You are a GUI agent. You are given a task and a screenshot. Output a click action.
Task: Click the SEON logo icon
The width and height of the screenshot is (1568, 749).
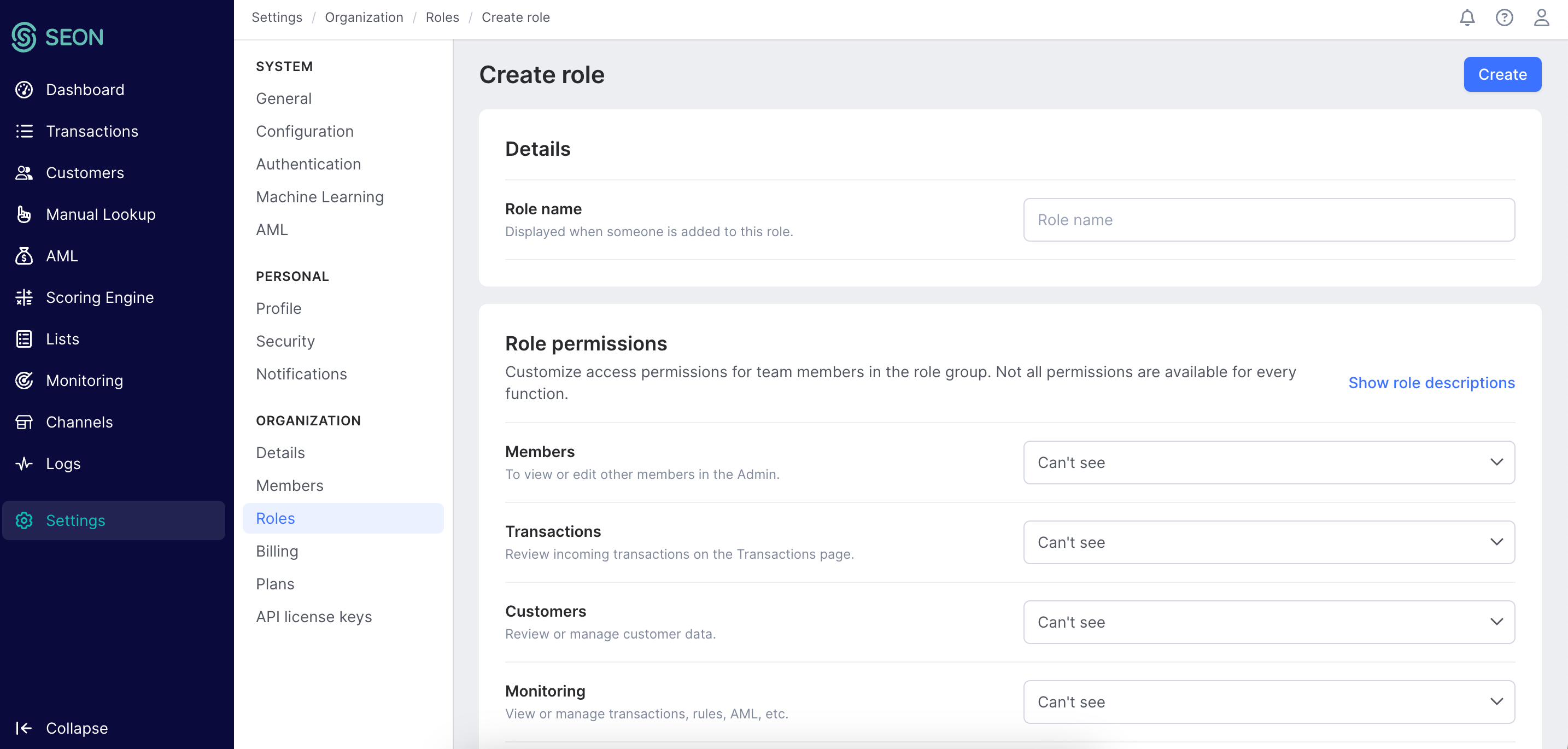25,37
